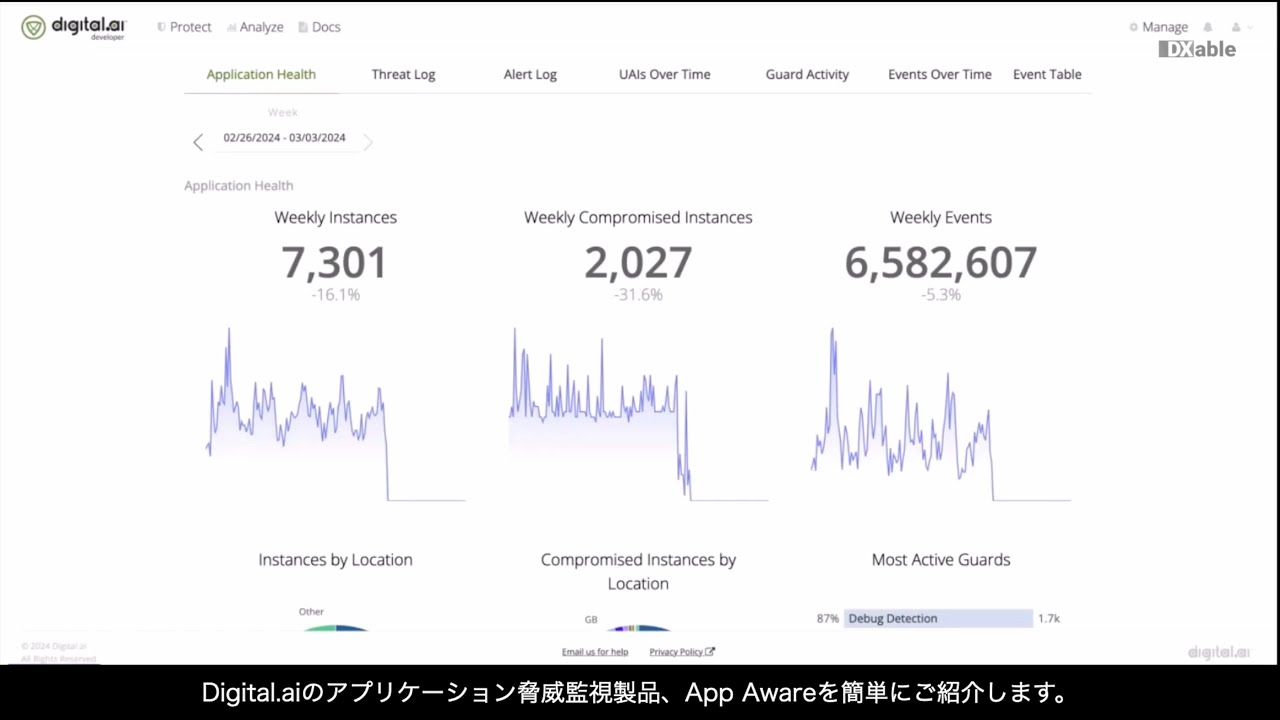
Task: Open the Privacy Policy link
Action: 682,652
